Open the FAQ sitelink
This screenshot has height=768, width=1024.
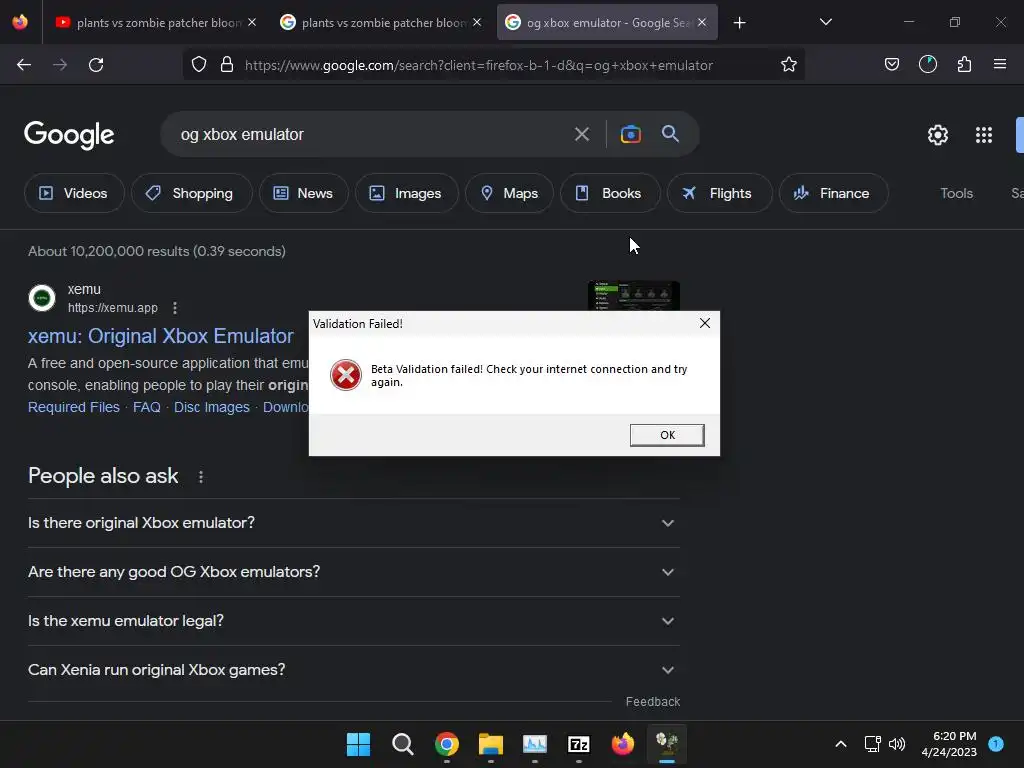146,407
